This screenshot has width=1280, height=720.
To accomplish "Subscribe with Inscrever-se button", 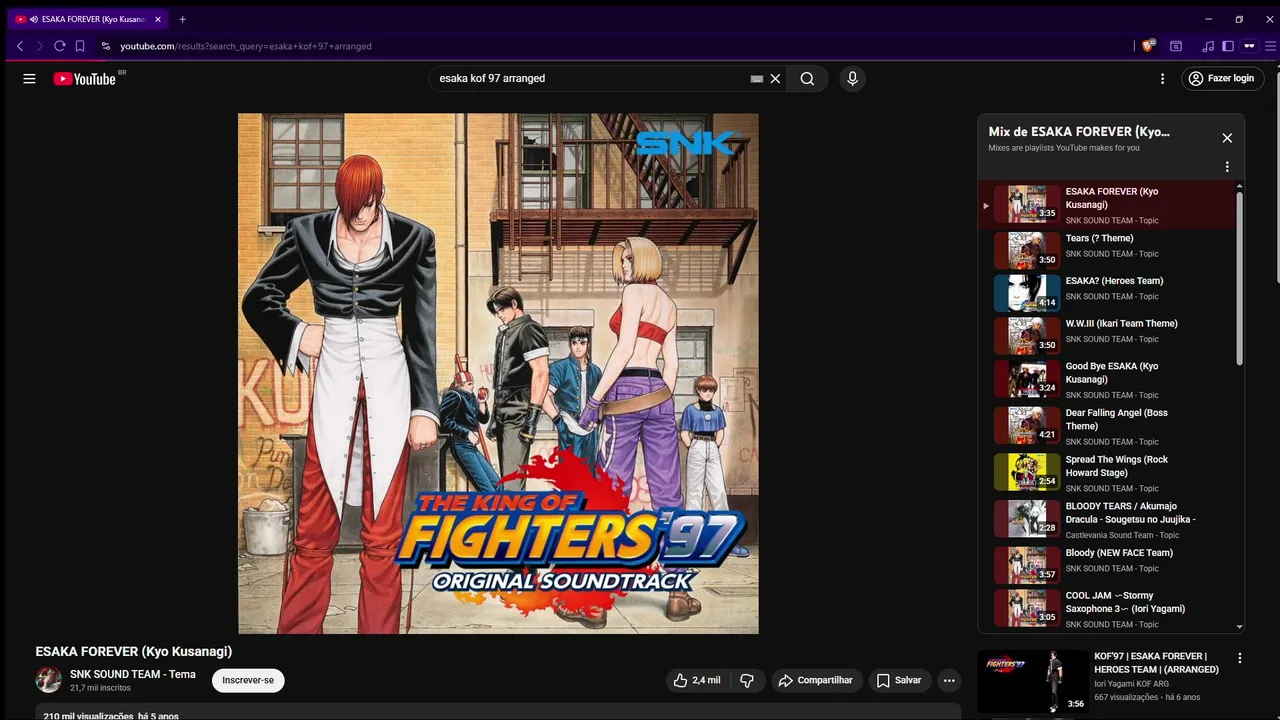I will point(248,680).
